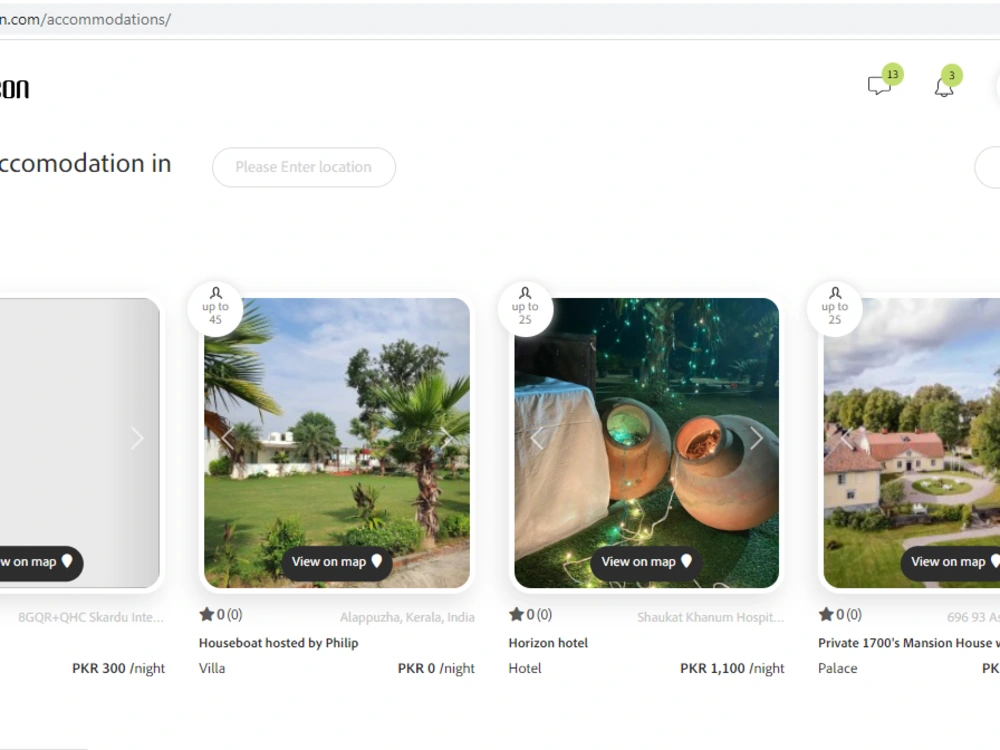Open Private 1700's Mansion House listing title
The height and width of the screenshot is (750, 1000).
click(x=909, y=643)
